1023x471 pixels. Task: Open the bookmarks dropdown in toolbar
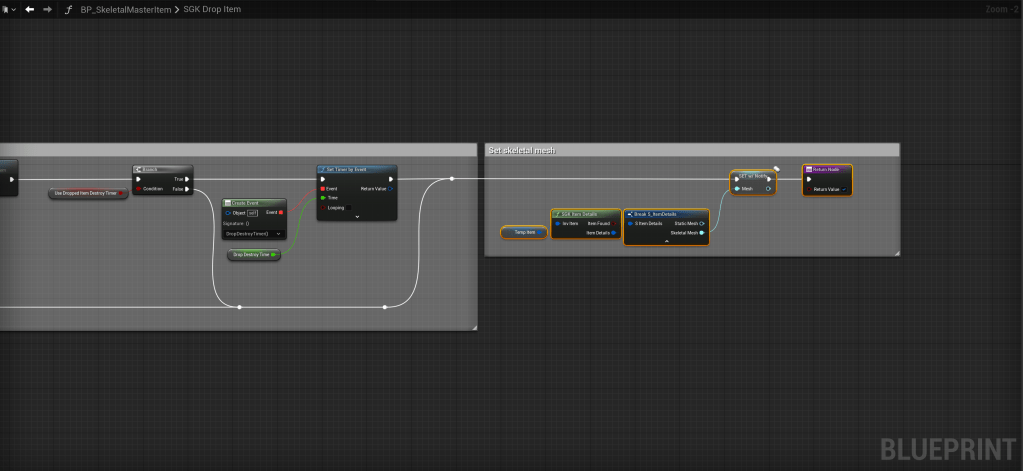(x=9, y=9)
